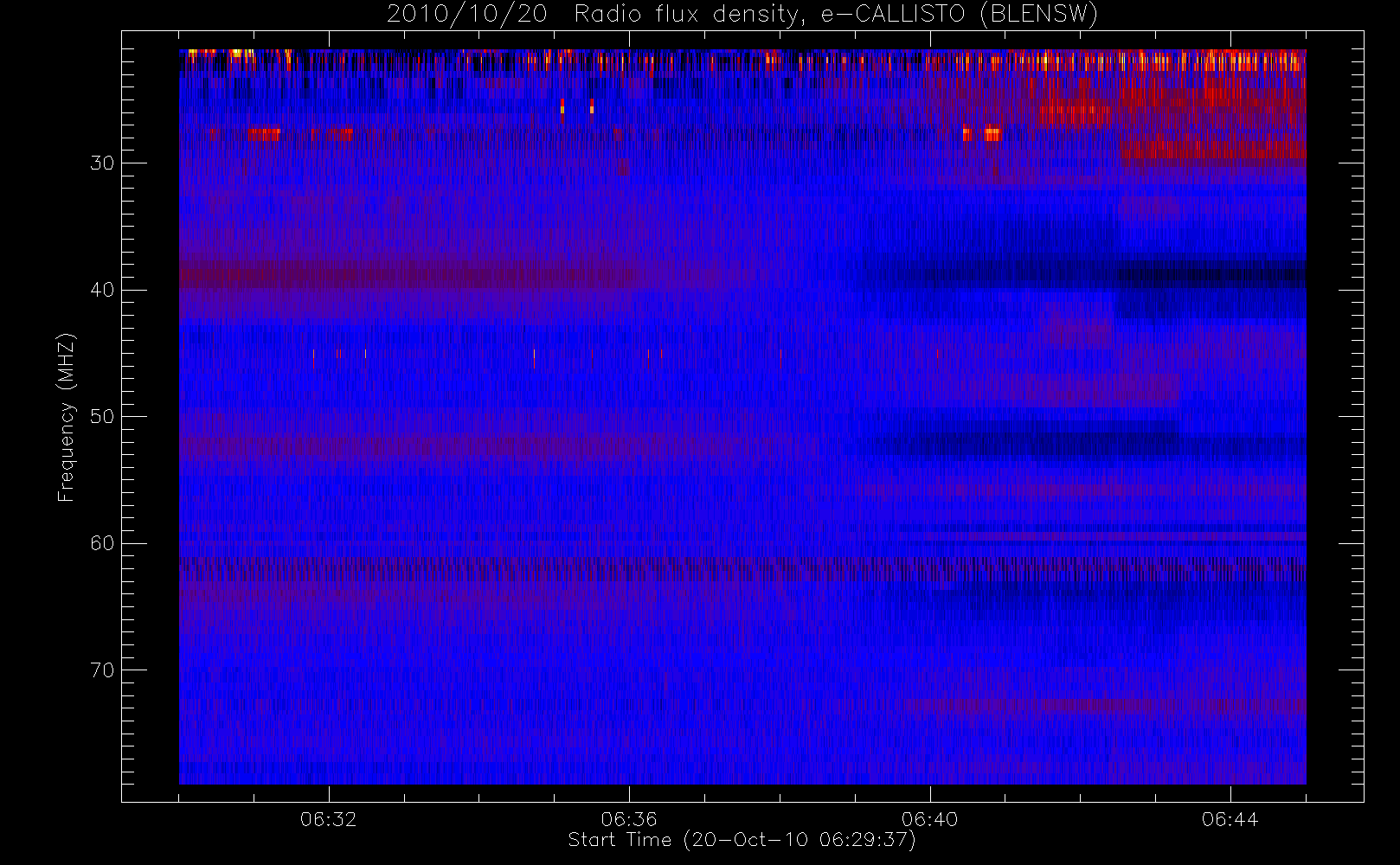Click the 06:32 time tick label
Image resolution: width=1400 pixels, height=865 pixels.
[329, 819]
